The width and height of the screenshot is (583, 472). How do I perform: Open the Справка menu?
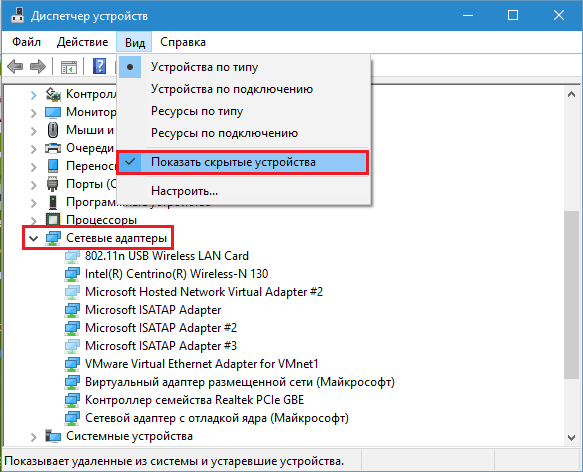183,42
